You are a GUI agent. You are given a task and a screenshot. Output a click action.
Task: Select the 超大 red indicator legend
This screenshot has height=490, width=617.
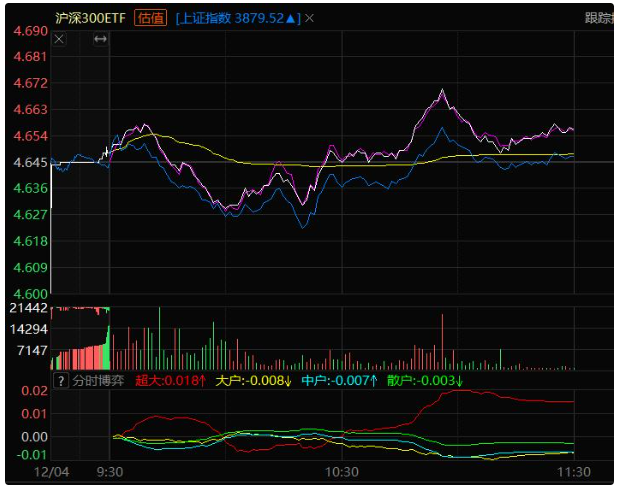tap(170, 381)
